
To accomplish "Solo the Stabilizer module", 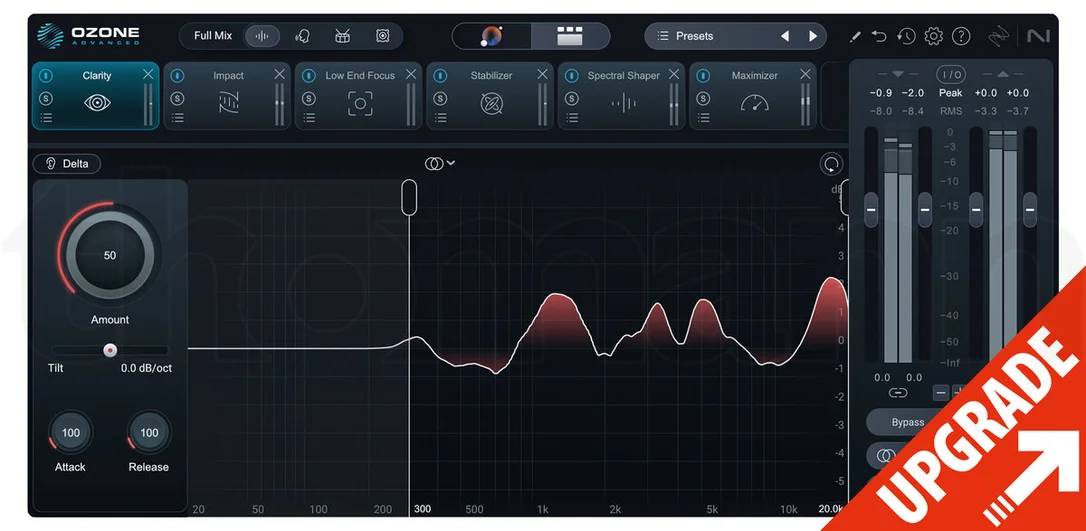I will [440, 98].
